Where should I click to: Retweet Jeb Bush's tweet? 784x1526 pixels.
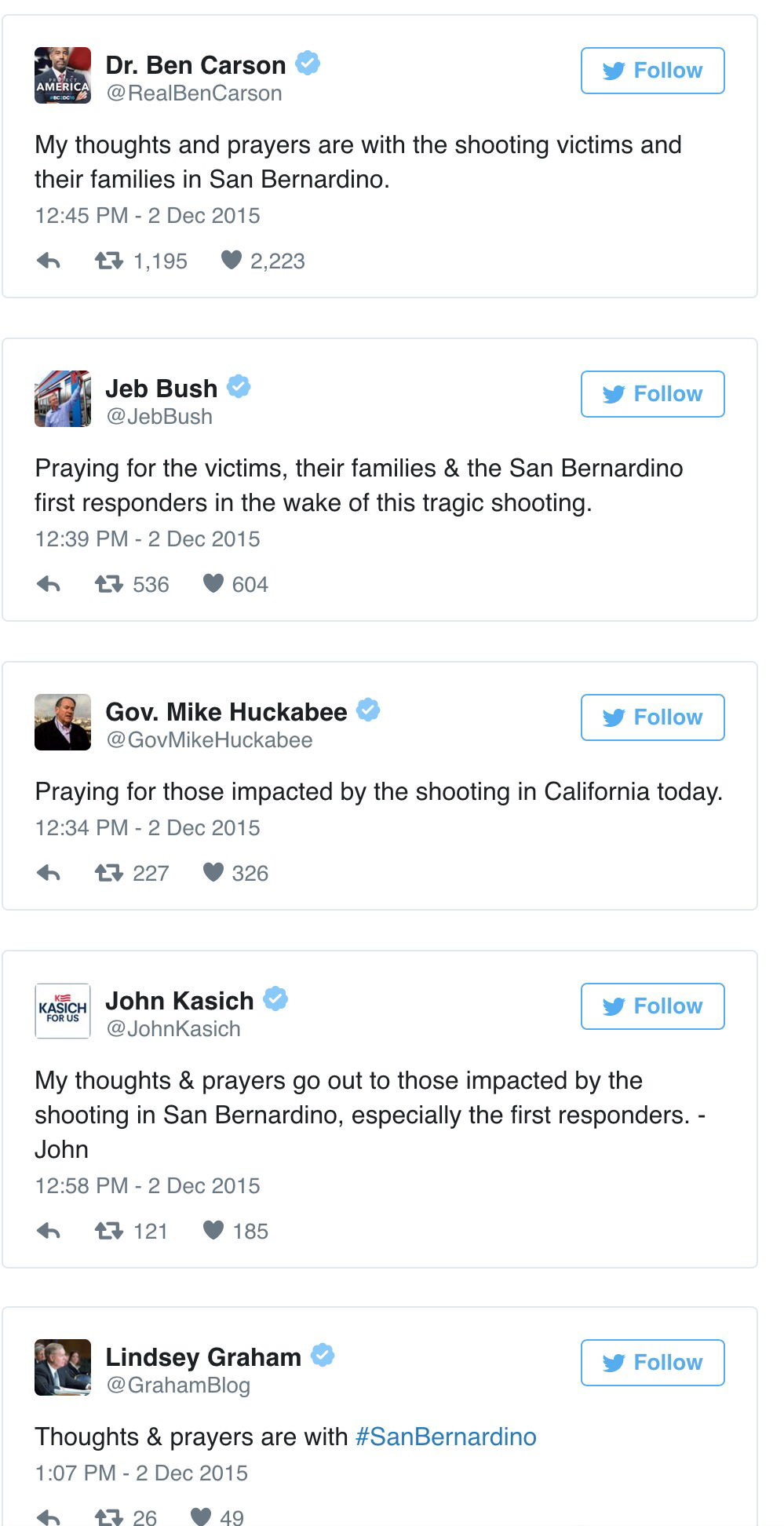[x=108, y=584]
